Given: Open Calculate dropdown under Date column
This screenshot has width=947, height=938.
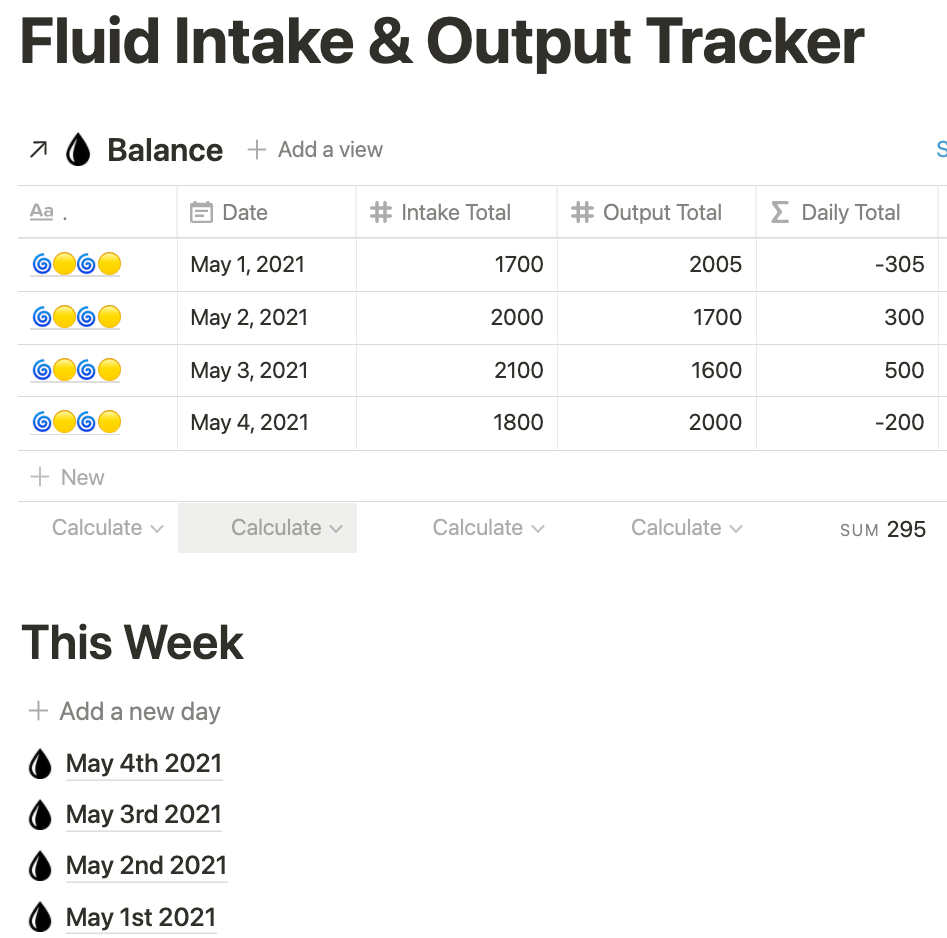Looking at the screenshot, I should tap(286, 528).
